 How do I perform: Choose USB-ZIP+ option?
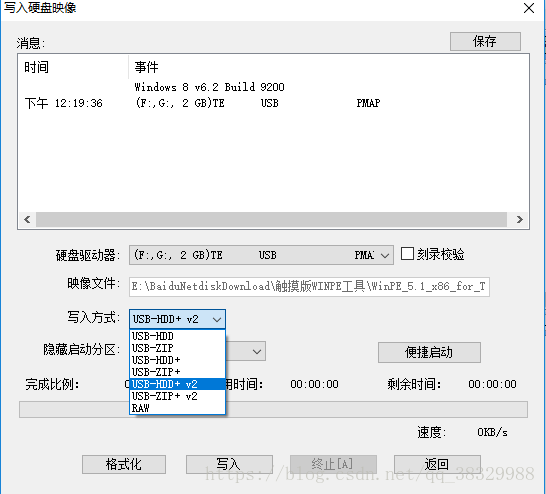tap(177, 372)
